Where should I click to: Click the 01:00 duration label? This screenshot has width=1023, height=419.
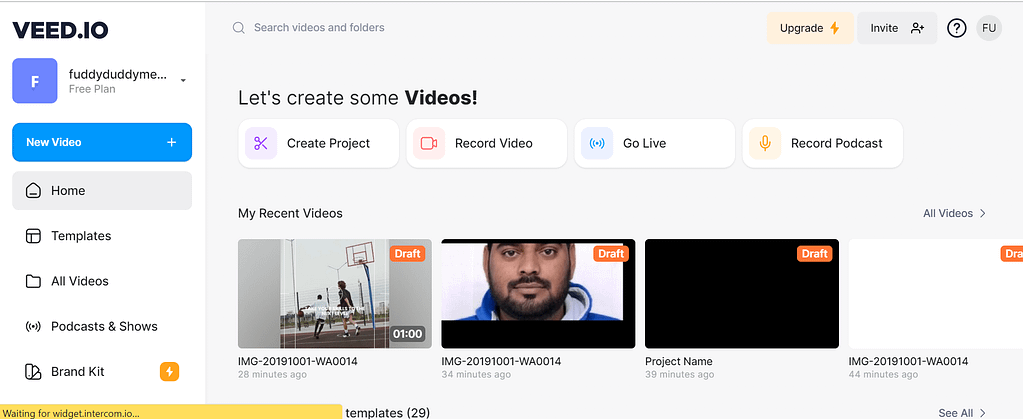(408, 334)
